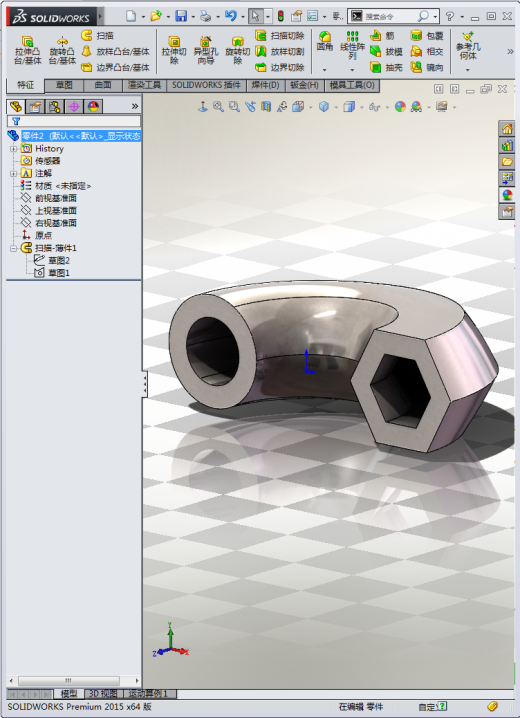Select the 圆角 fillet tool
This screenshot has width=520, height=718.
coord(325,41)
